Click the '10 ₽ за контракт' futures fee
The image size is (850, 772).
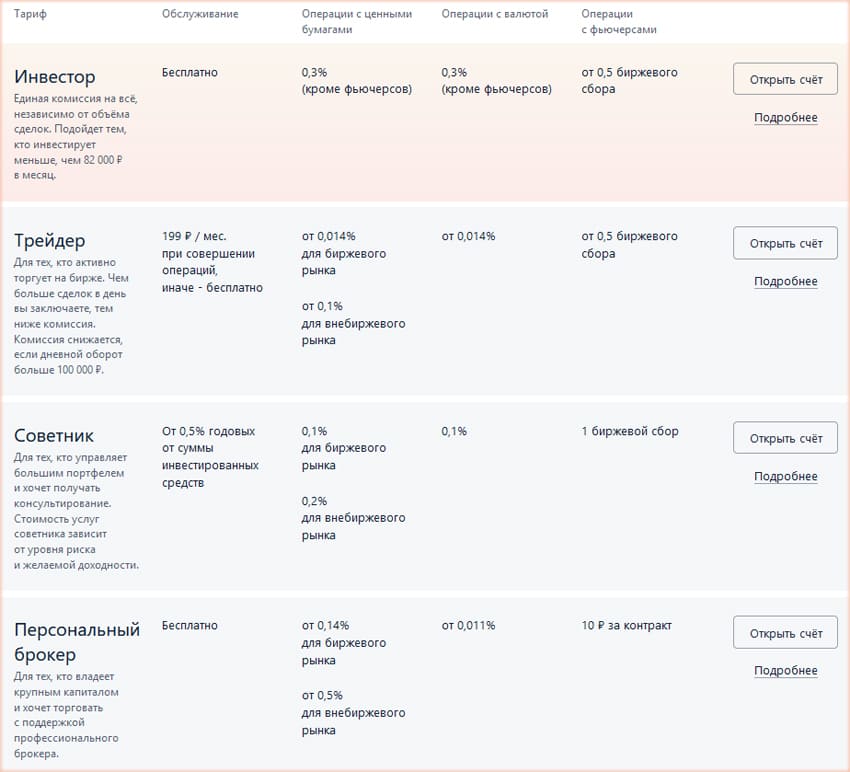click(x=626, y=626)
